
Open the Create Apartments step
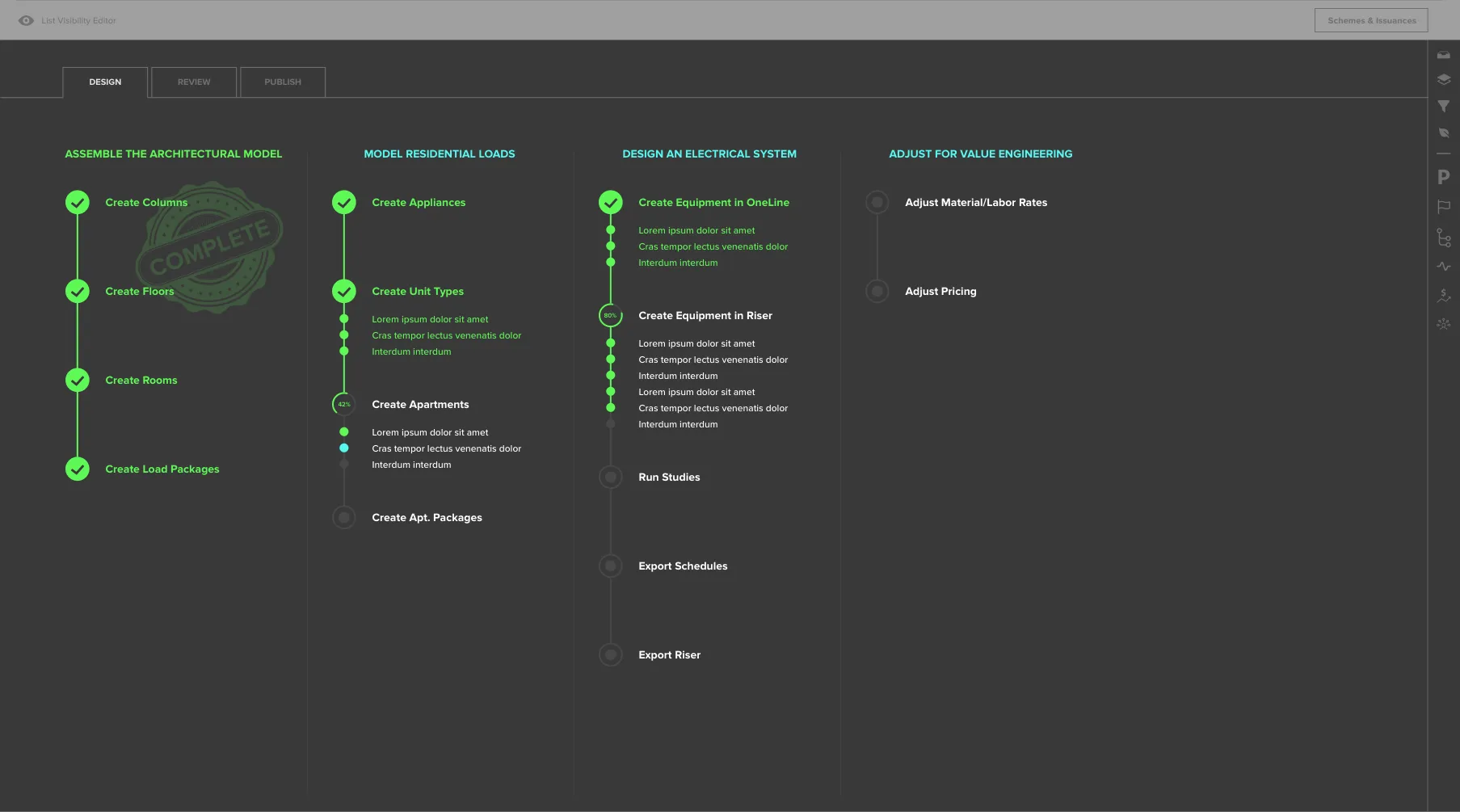click(420, 404)
